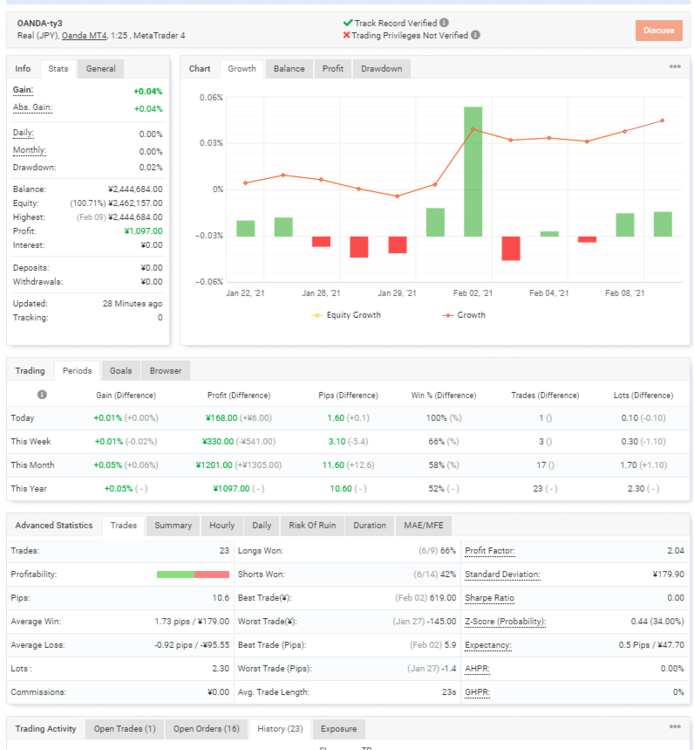Click the red Not Verified cross icon
The height and width of the screenshot is (750, 694).
(346, 35)
